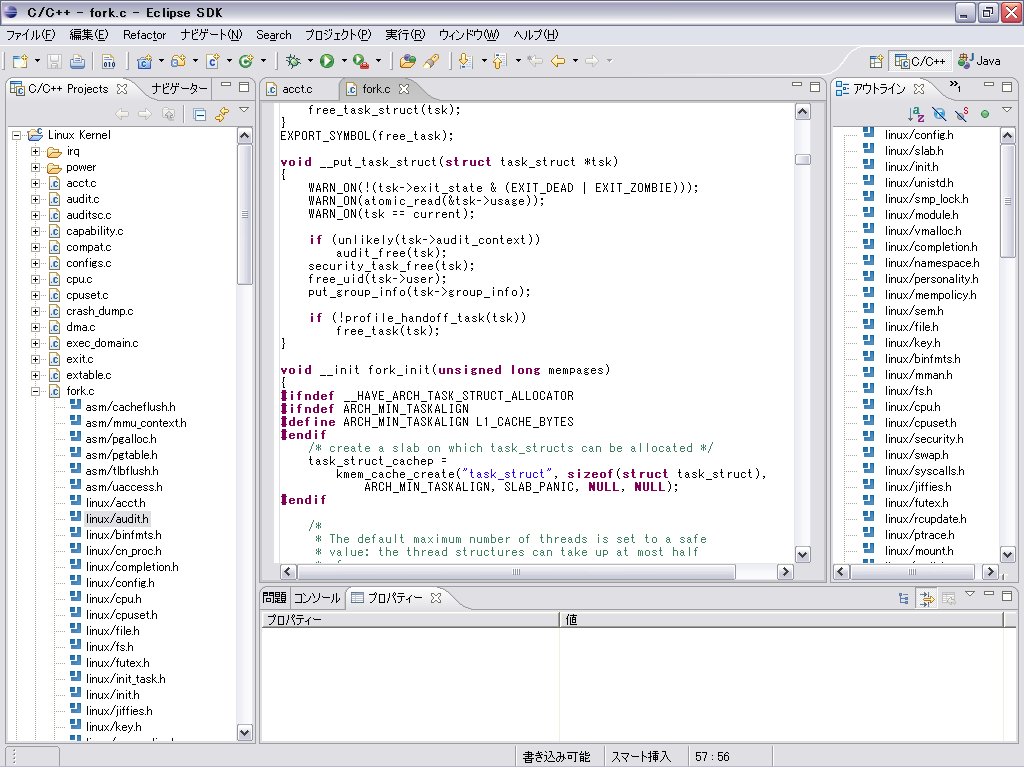Viewport: 1024px width, 768px height.
Task: Click the editor's horizontal scrollbar thumb
Action: (516, 572)
